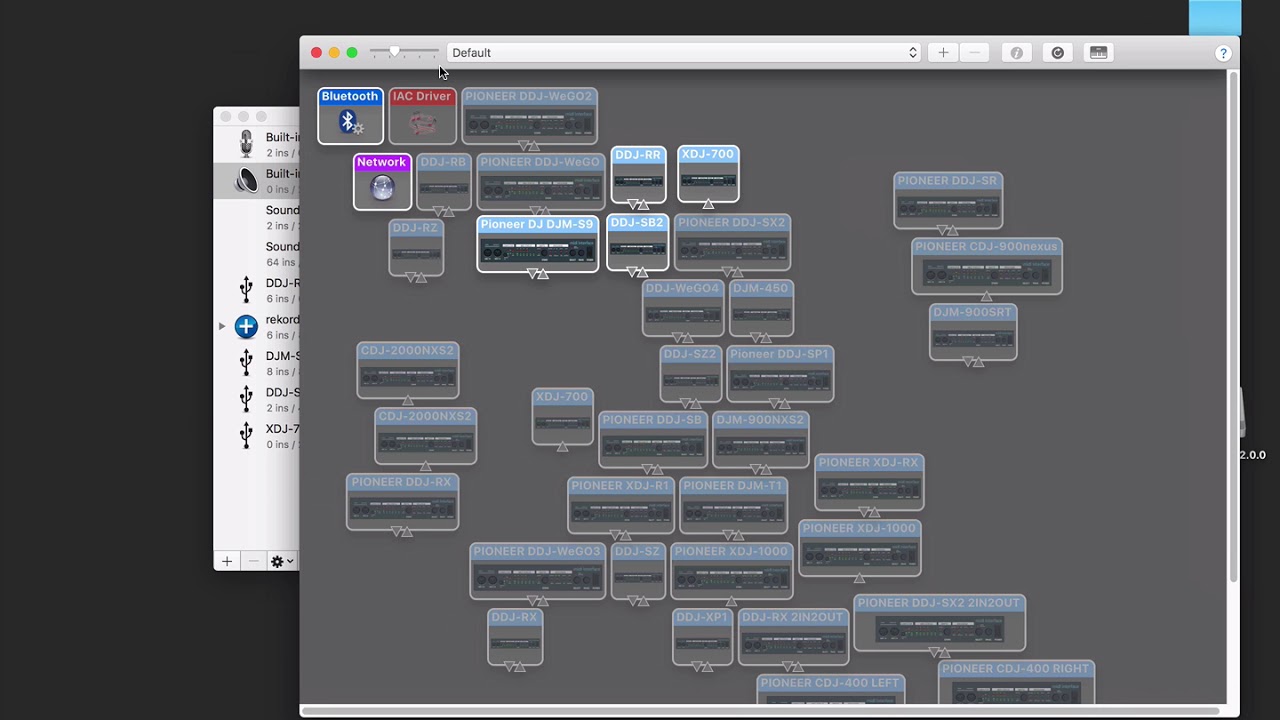Select the DJM-900NXS2 device icon

pos(760,440)
